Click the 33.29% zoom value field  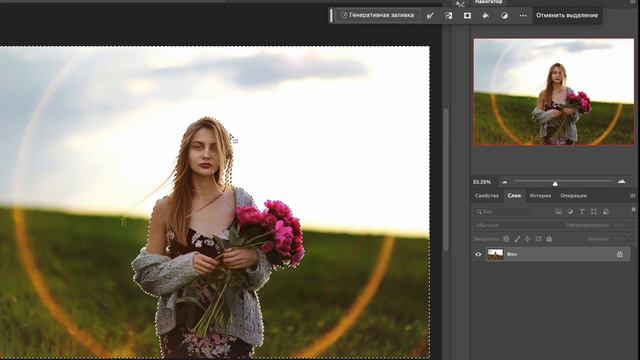coord(482,182)
